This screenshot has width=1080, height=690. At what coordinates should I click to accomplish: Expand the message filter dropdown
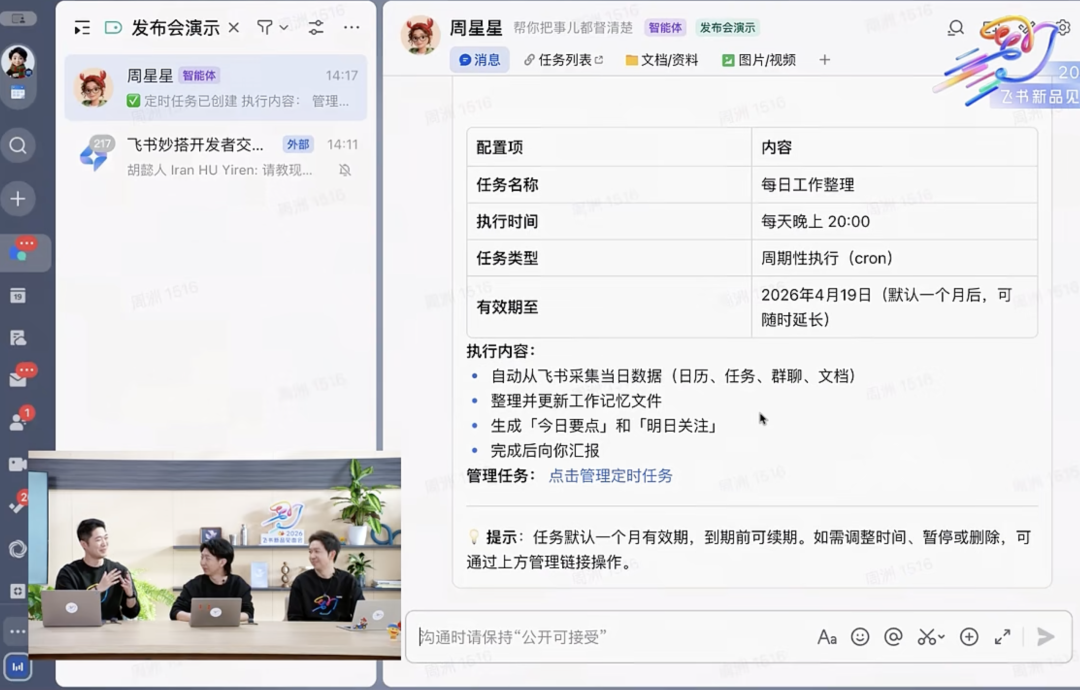click(273, 28)
